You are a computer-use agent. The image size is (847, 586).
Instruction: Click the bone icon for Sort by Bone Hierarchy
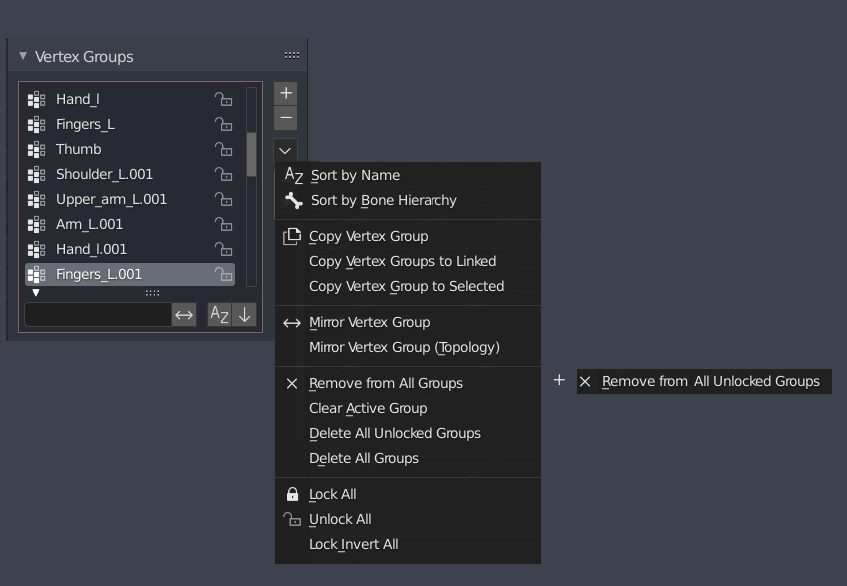(293, 200)
